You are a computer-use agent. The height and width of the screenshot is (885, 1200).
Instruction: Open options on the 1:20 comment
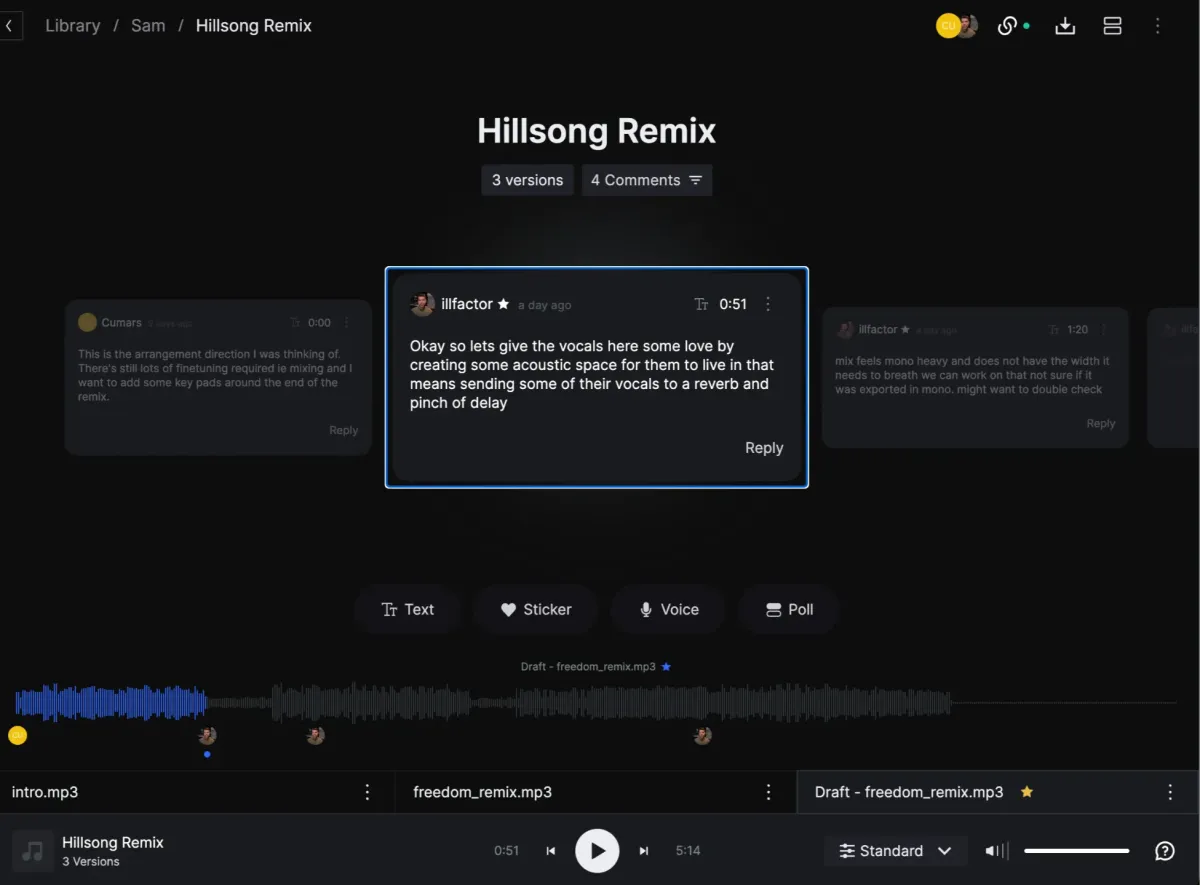[x=1104, y=329]
